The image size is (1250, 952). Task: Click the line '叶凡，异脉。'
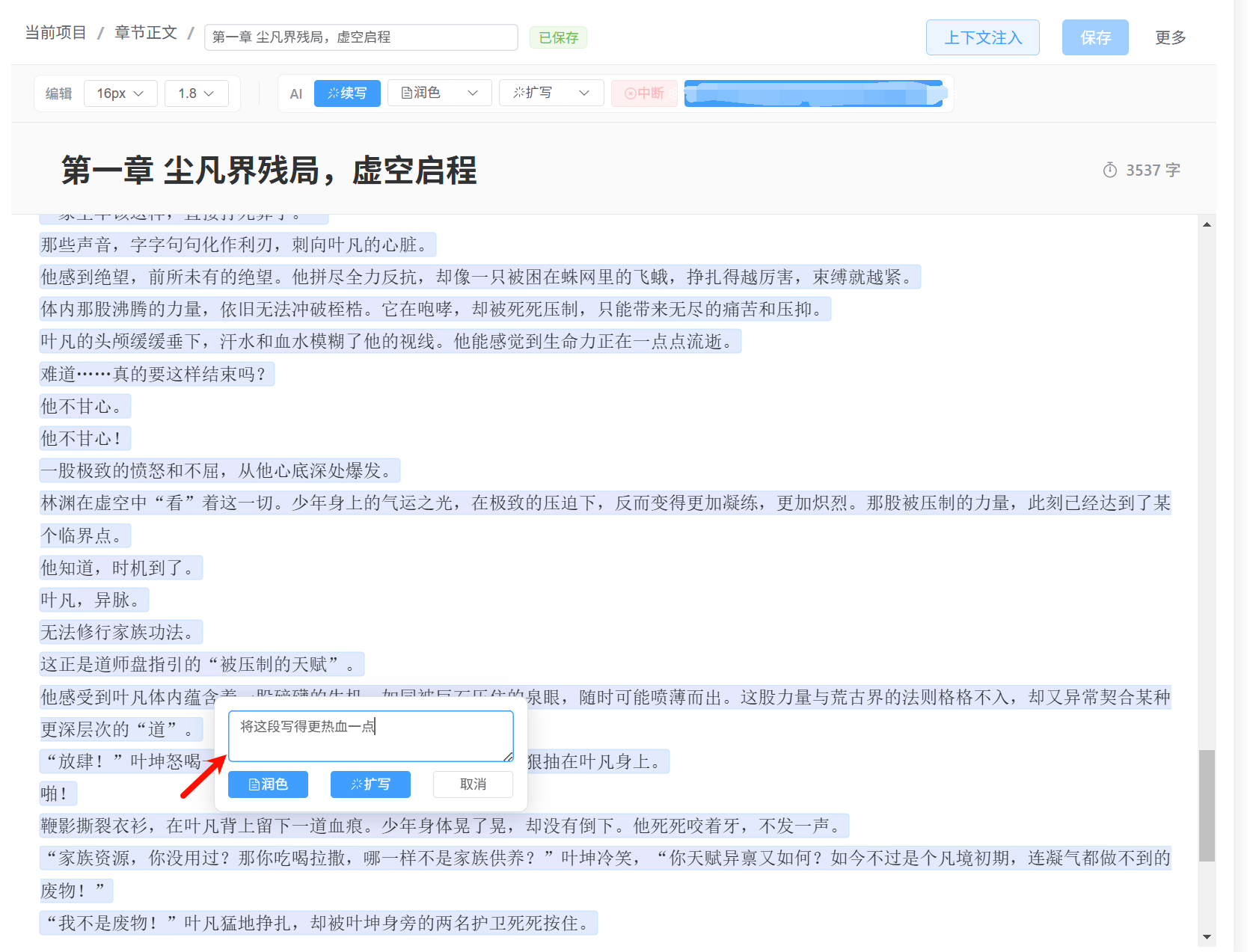click(94, 600)
